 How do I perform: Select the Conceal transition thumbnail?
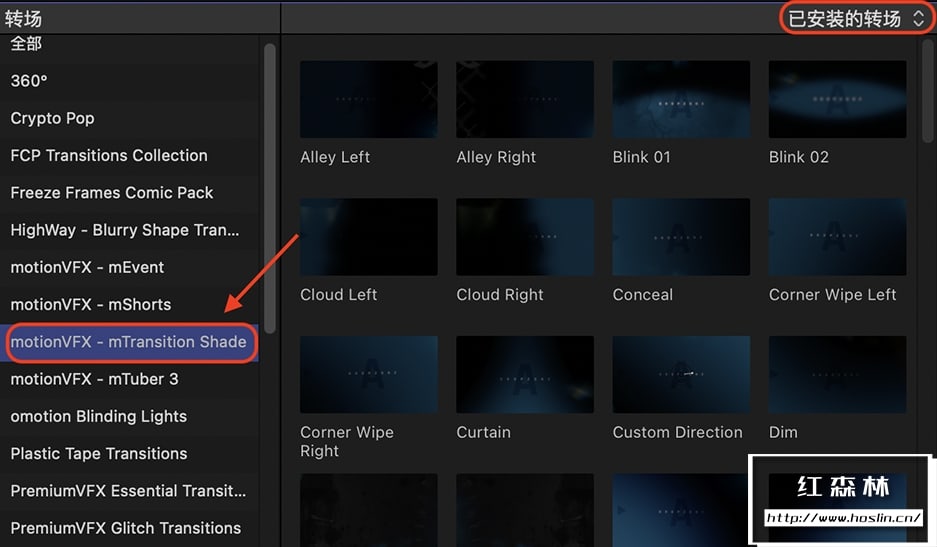(x=681, y=237)
